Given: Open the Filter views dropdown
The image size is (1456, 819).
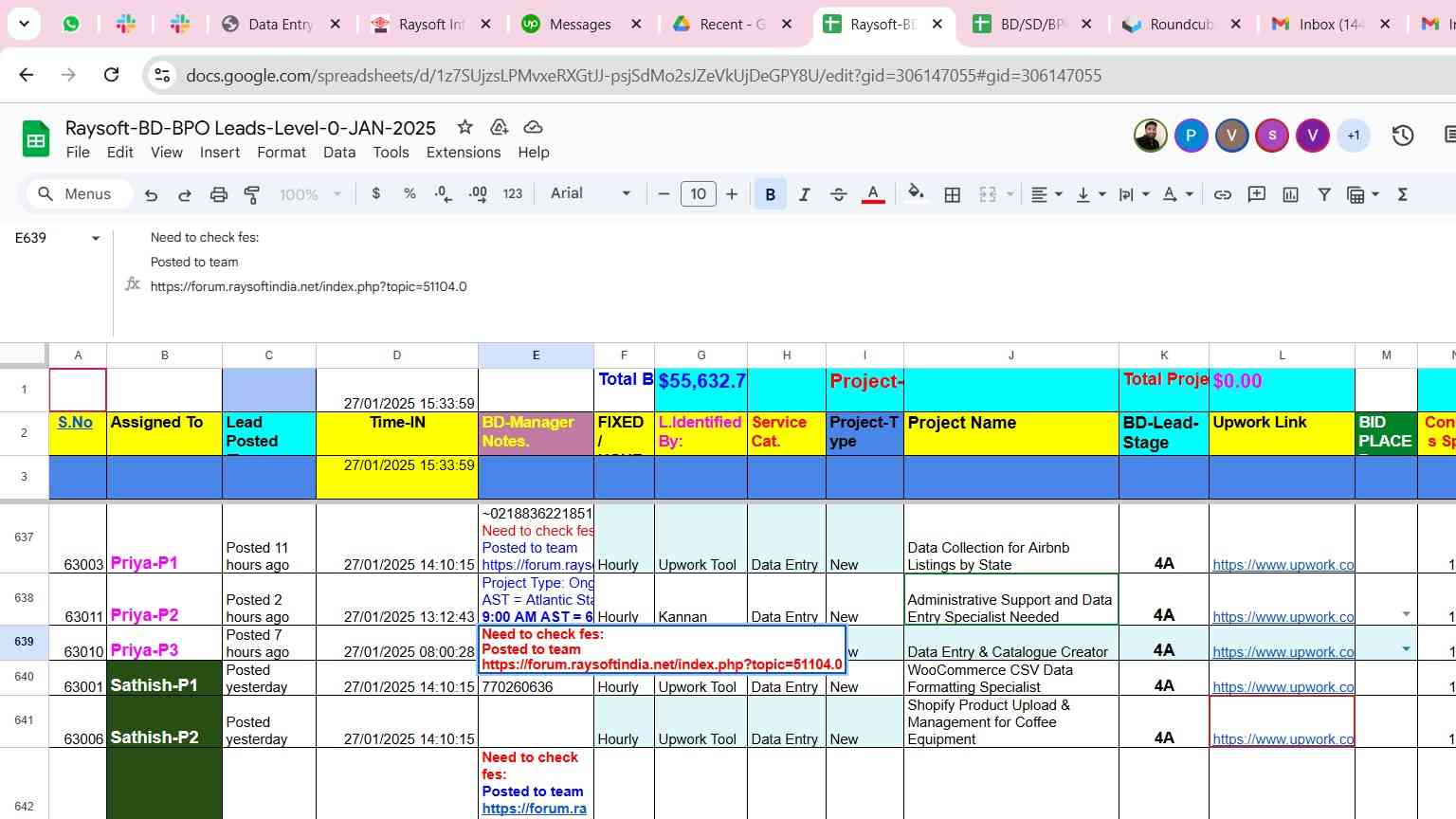Looking at the screenshot, I should tap(1363, 194).
